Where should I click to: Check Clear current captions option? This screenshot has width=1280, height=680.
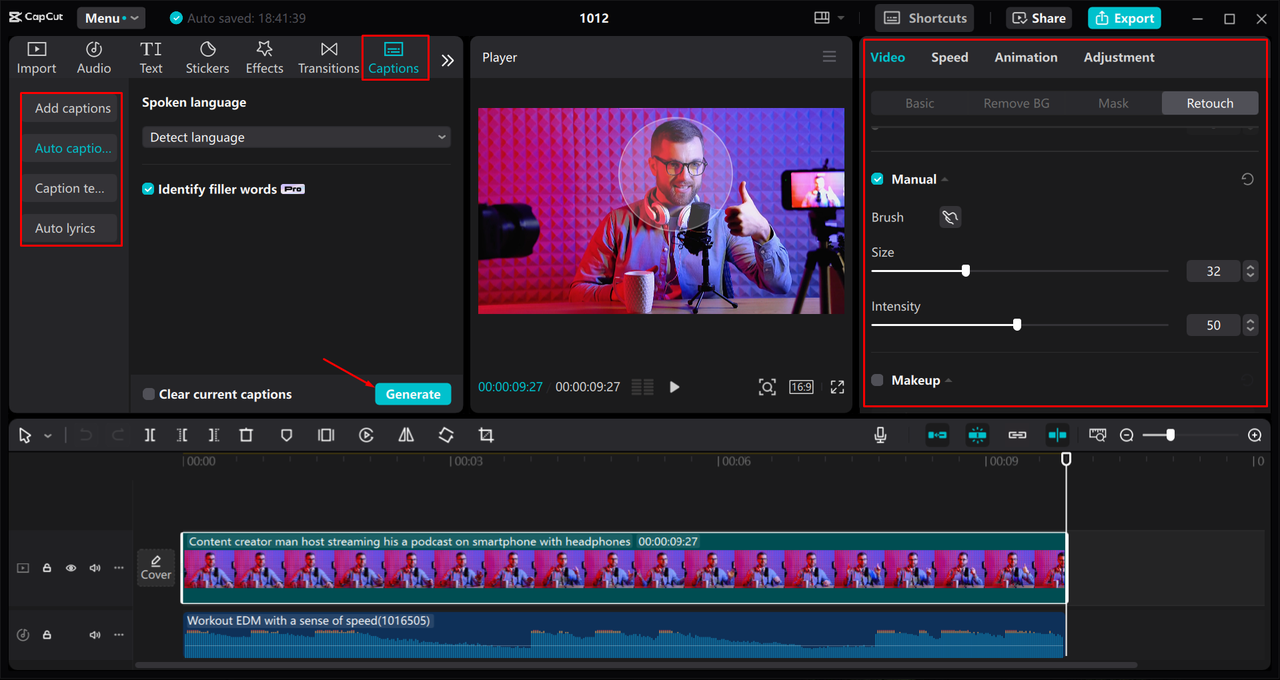[149, 394]
